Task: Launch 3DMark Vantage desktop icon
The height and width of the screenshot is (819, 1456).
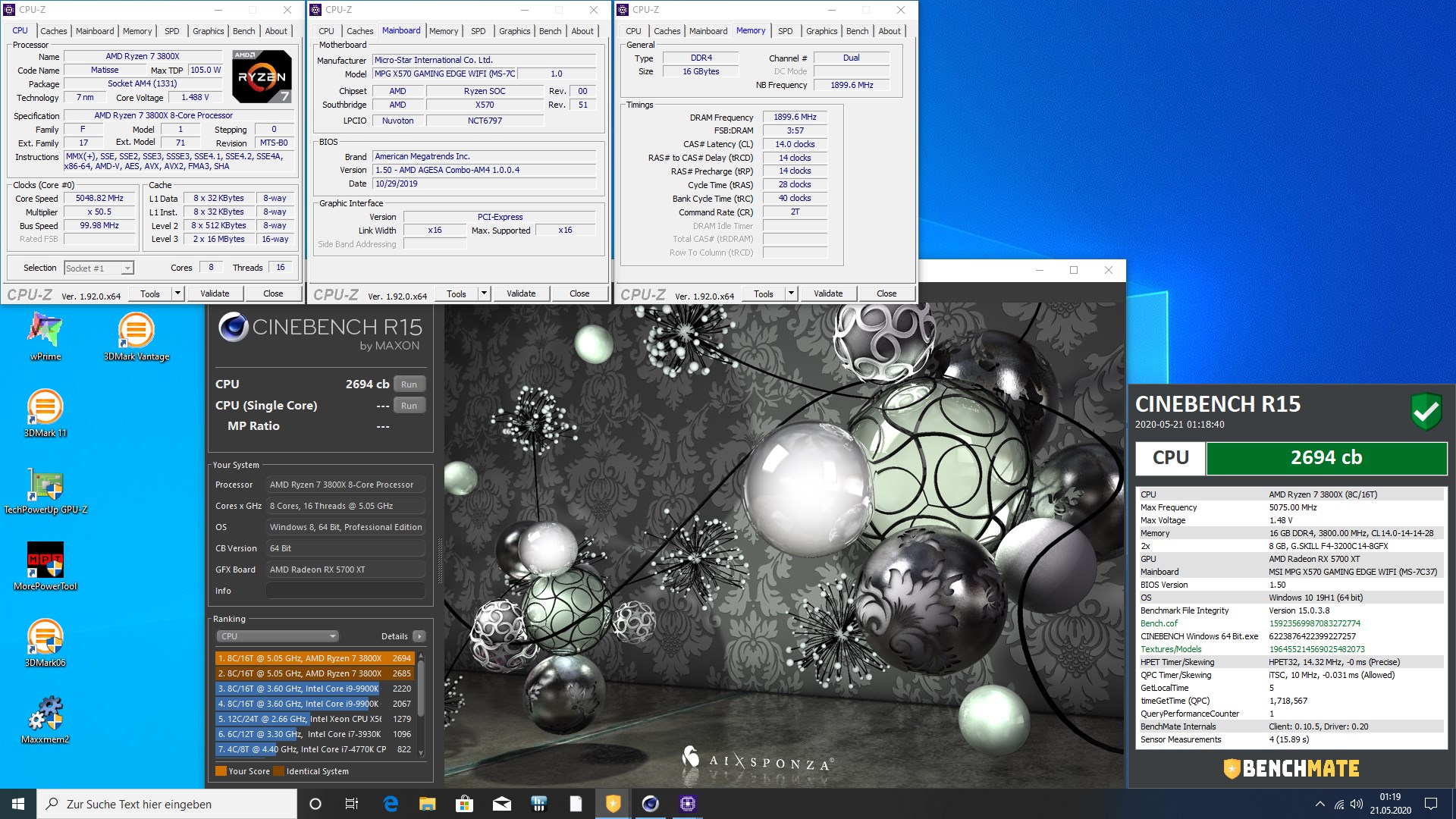Action: pos(136,336)
